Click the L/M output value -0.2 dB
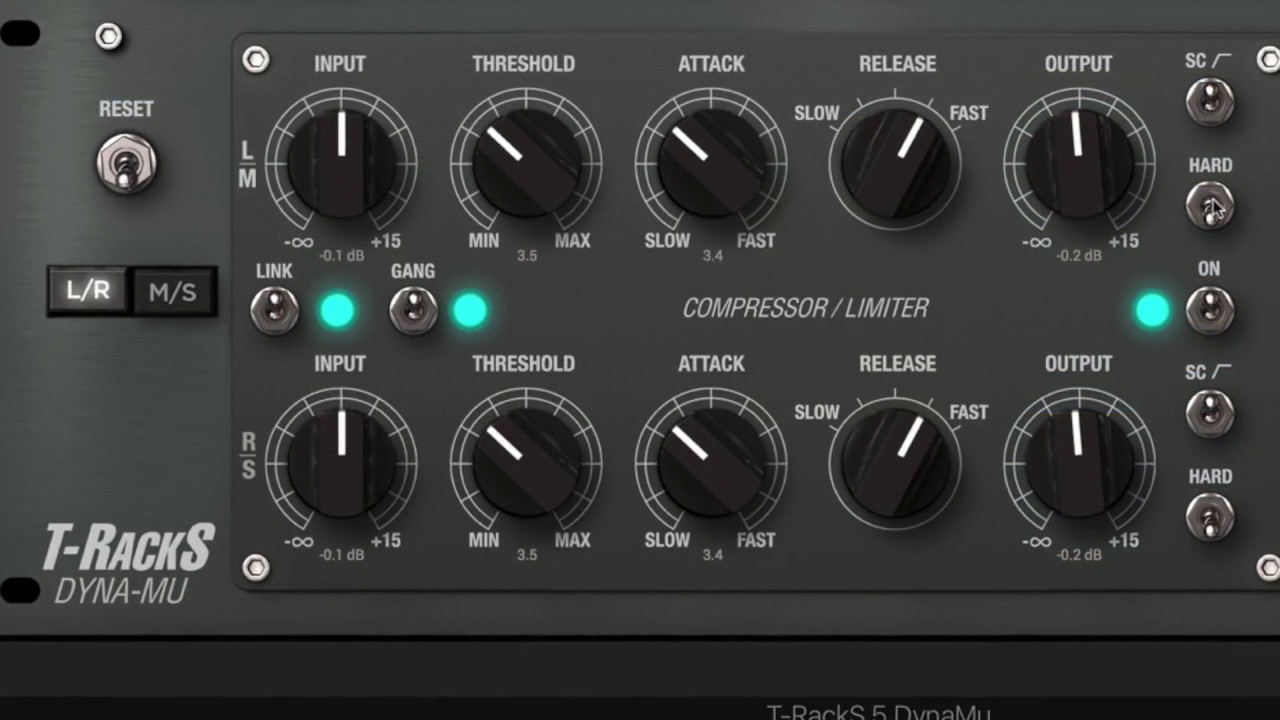The height and width of the screenshot is (720, 1280). (x=1079, y=256)
